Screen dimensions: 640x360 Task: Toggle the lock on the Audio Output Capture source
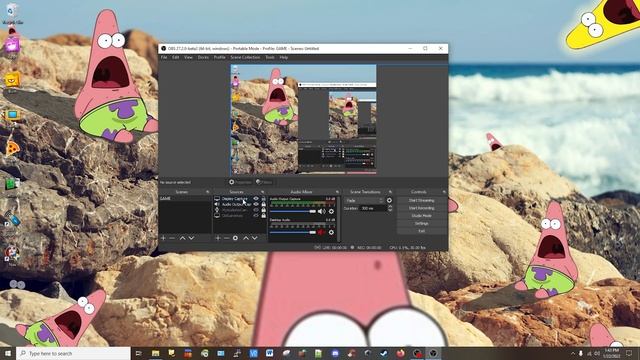click(263, 204)
